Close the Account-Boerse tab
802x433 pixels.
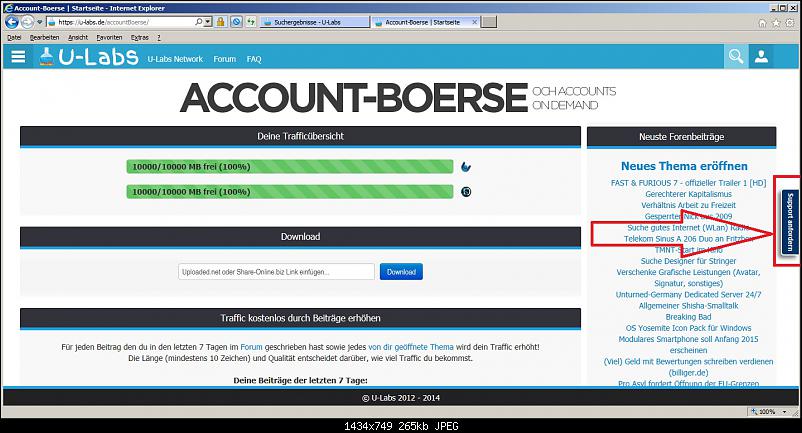coord(474,22)
